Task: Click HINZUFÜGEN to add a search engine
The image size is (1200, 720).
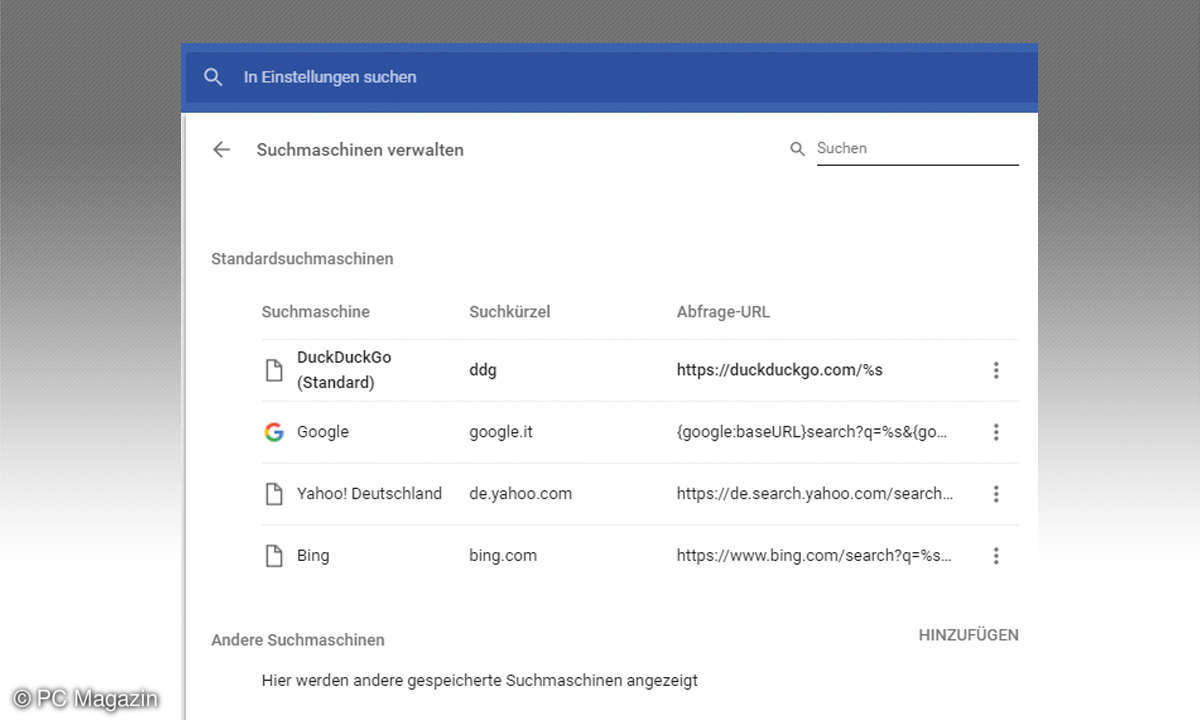Action: (x=968, y=635)
